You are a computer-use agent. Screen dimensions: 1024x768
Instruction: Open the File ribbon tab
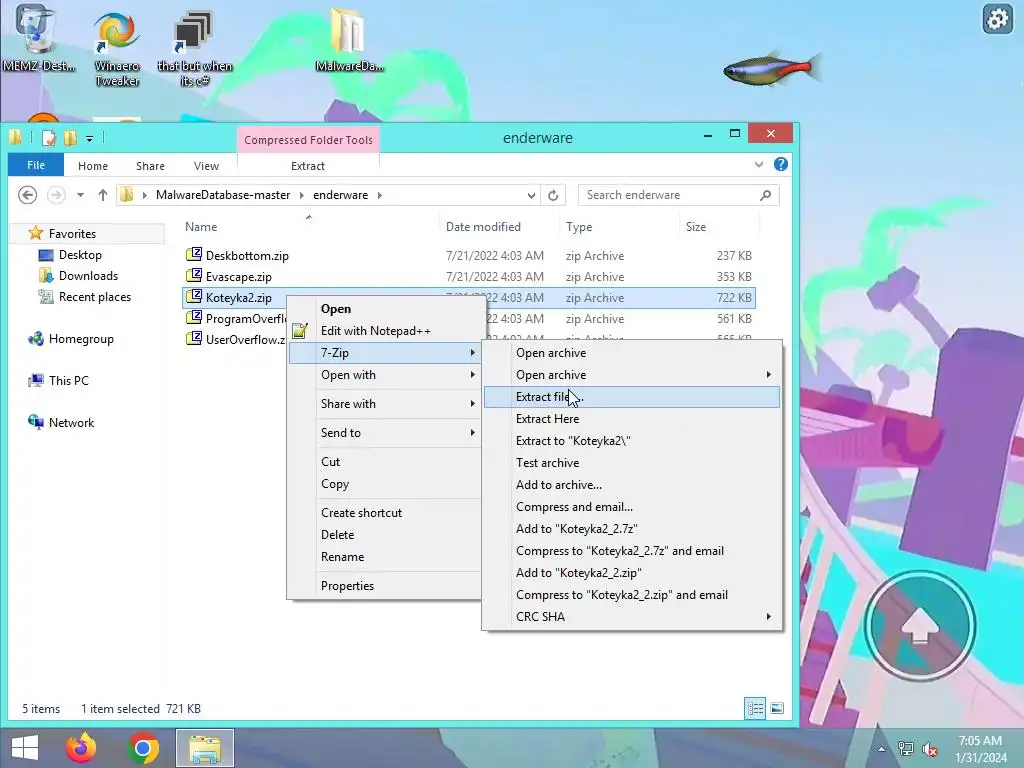point(36,165)
